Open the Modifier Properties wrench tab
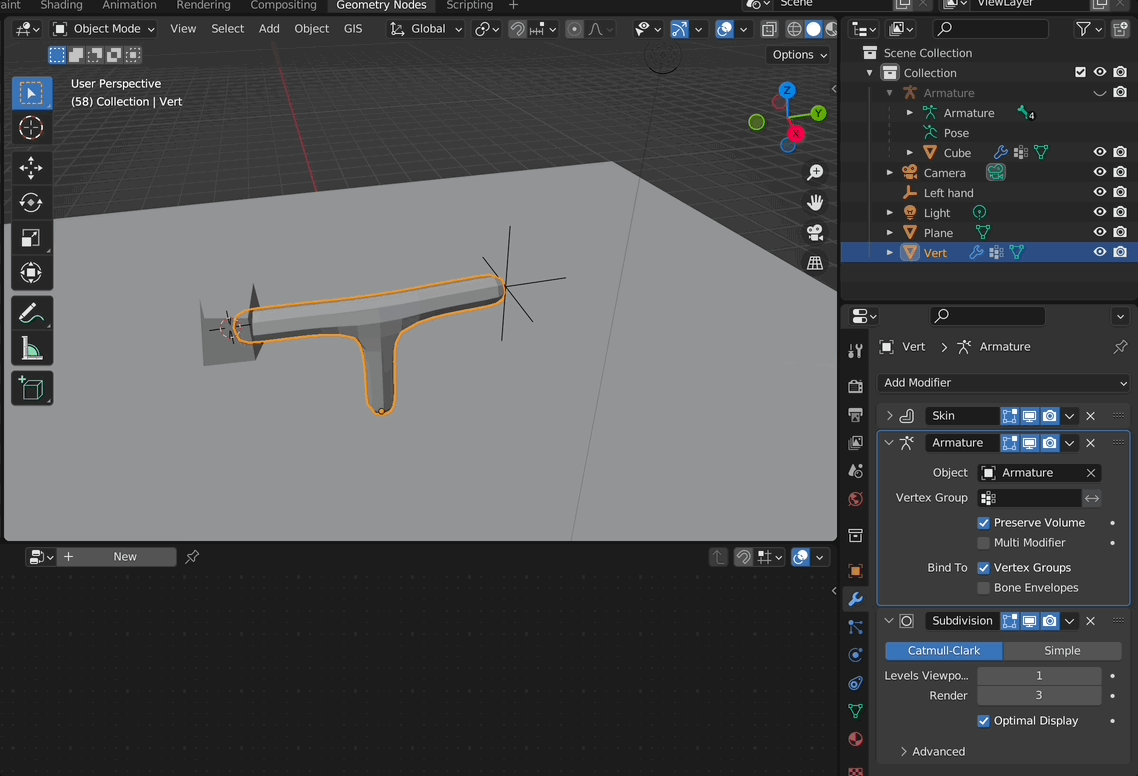The image size is (1138, 776). [855, 599]
